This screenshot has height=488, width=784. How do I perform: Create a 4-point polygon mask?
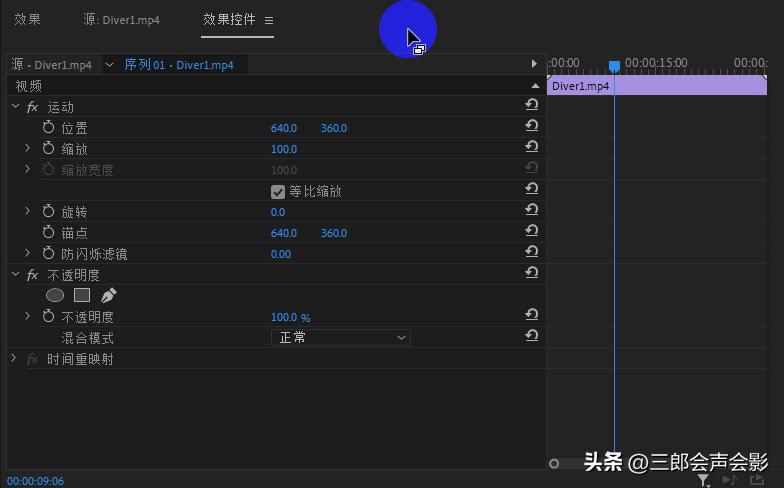pos(82,296)
